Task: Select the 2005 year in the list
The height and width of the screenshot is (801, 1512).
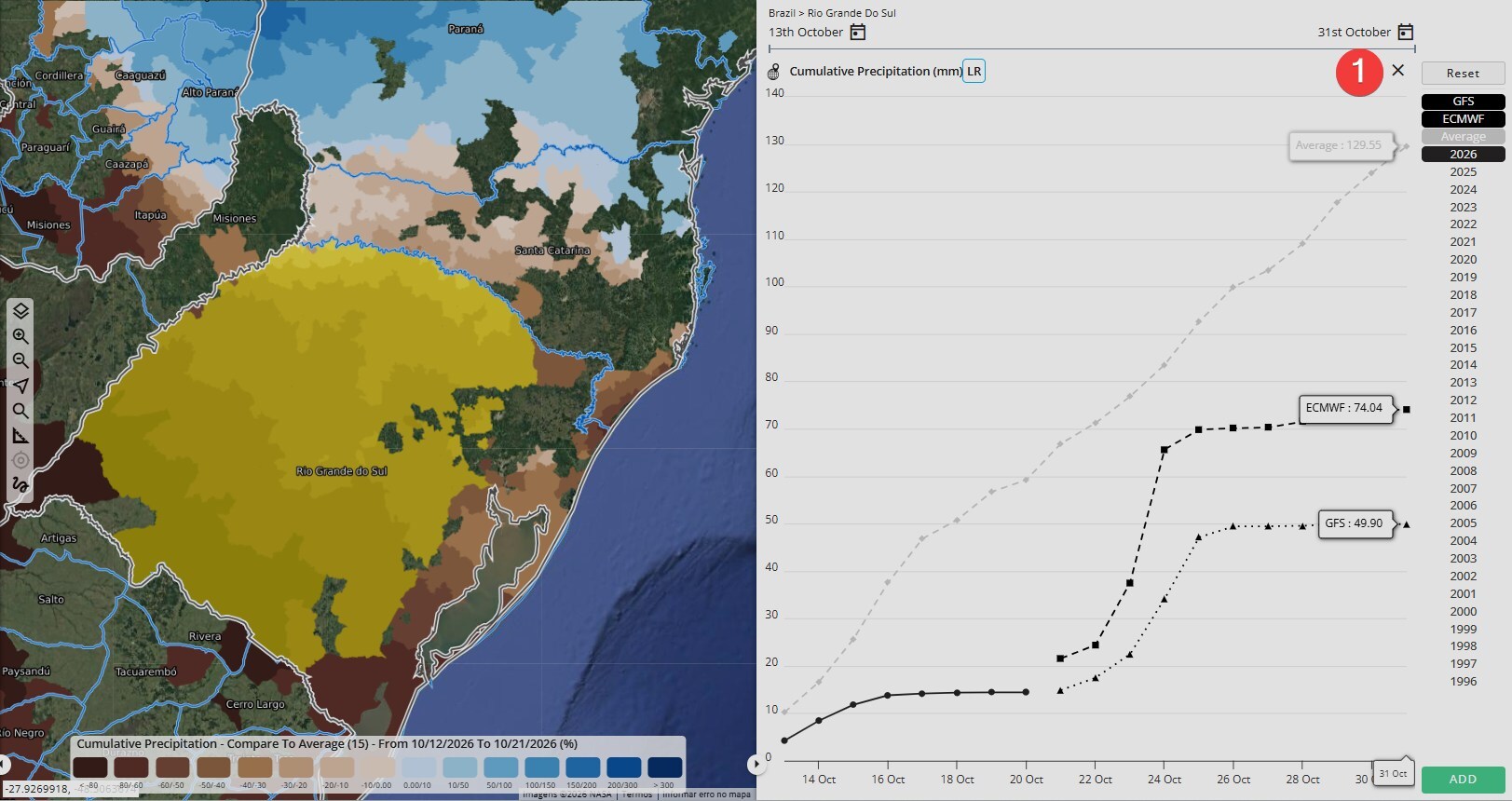Action: [1463, 523]
